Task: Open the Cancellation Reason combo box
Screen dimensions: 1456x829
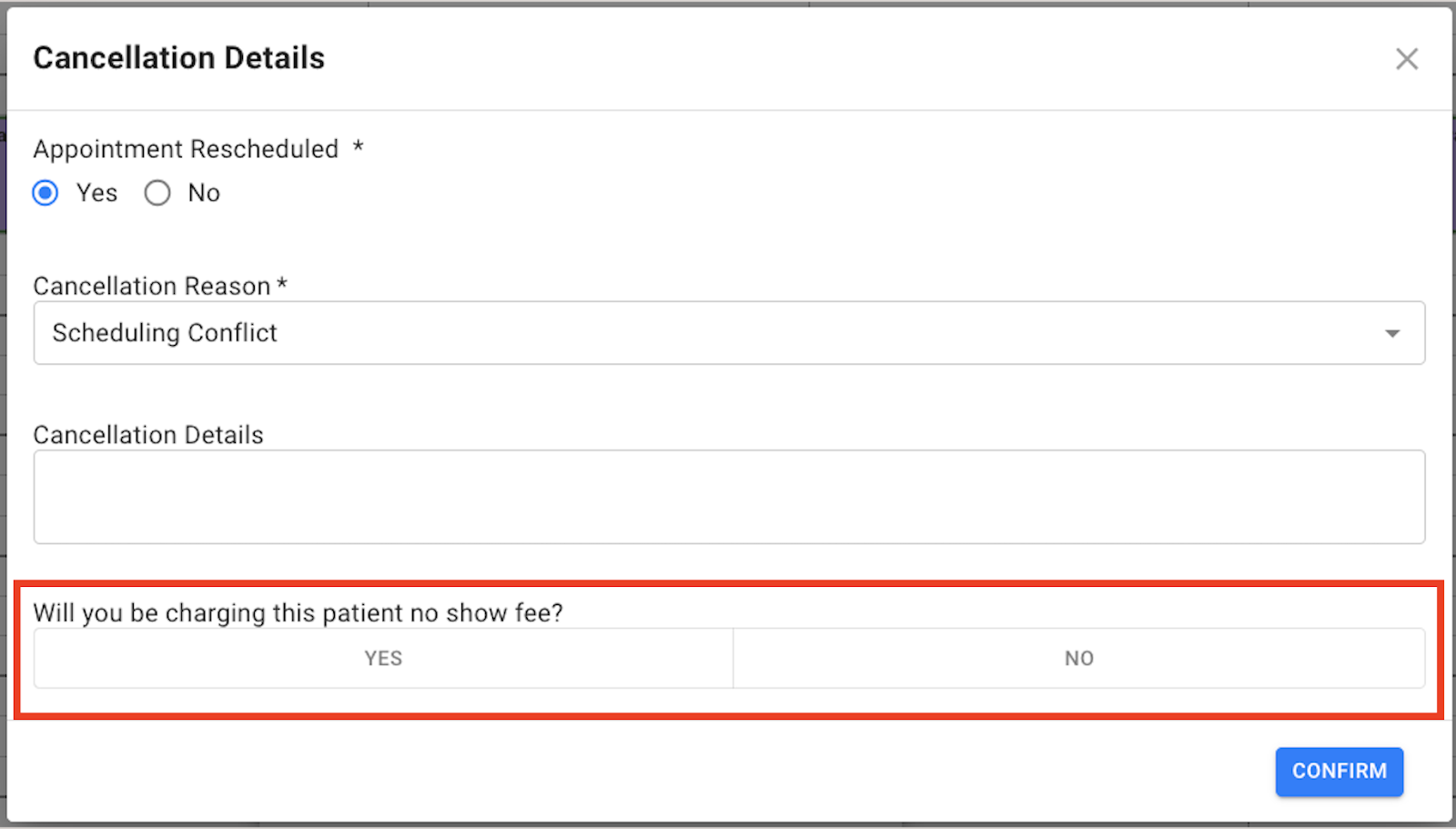Action: [x=728, y=333]
